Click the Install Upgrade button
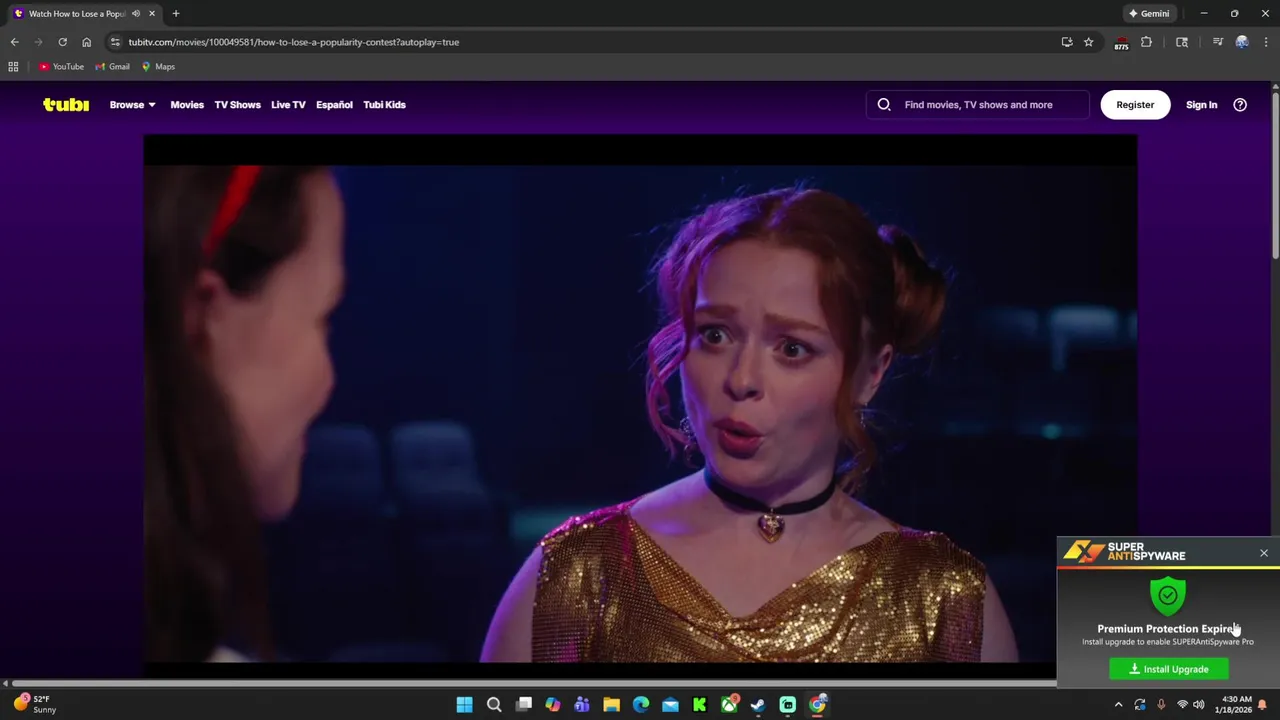Image resolution: width=1280 pixels, height=720 pixels. point(1169,669)
